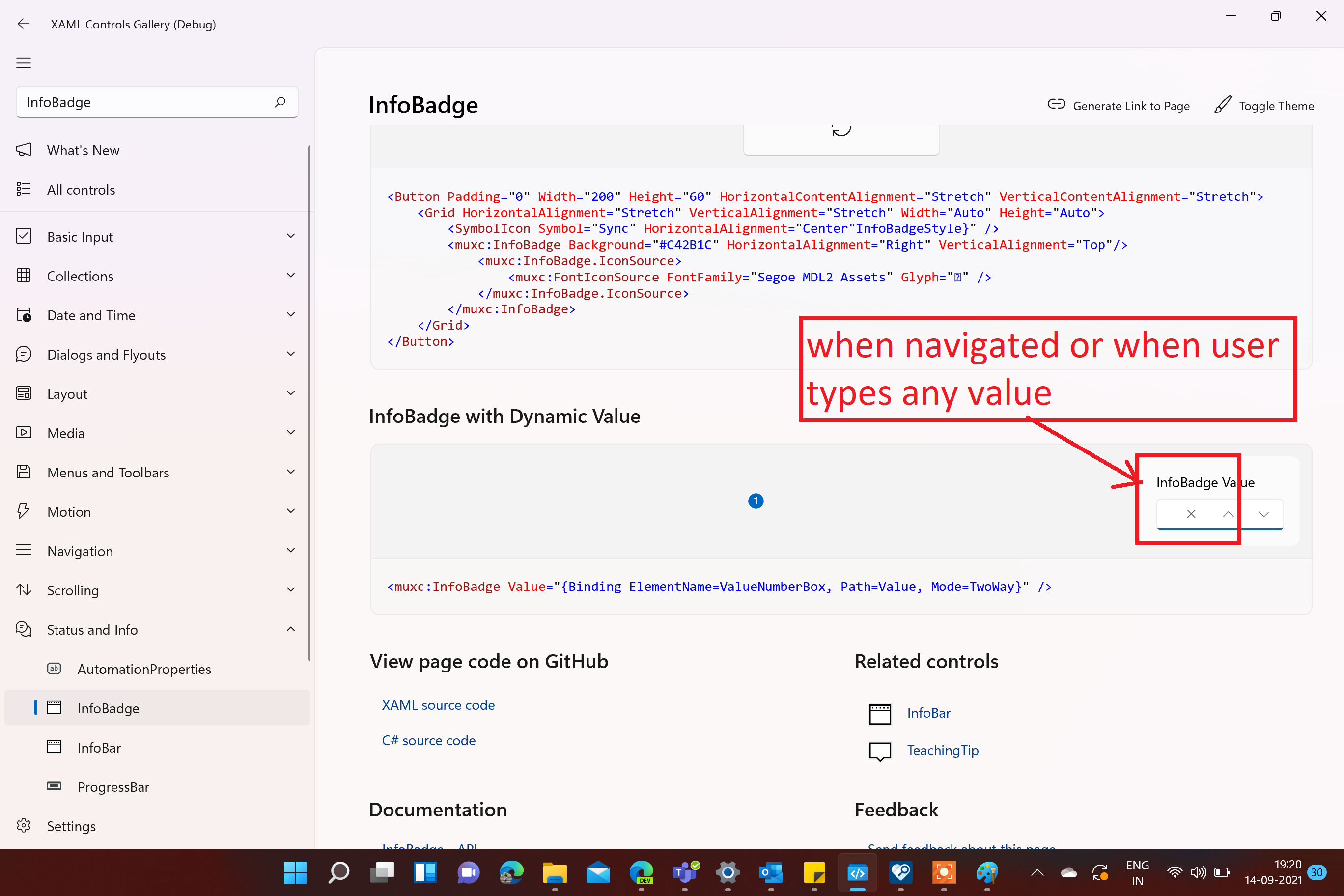The width and height of the screenshot is (1344, 896).
Task: Select the All controls grid icon
Action: [24, 189]
